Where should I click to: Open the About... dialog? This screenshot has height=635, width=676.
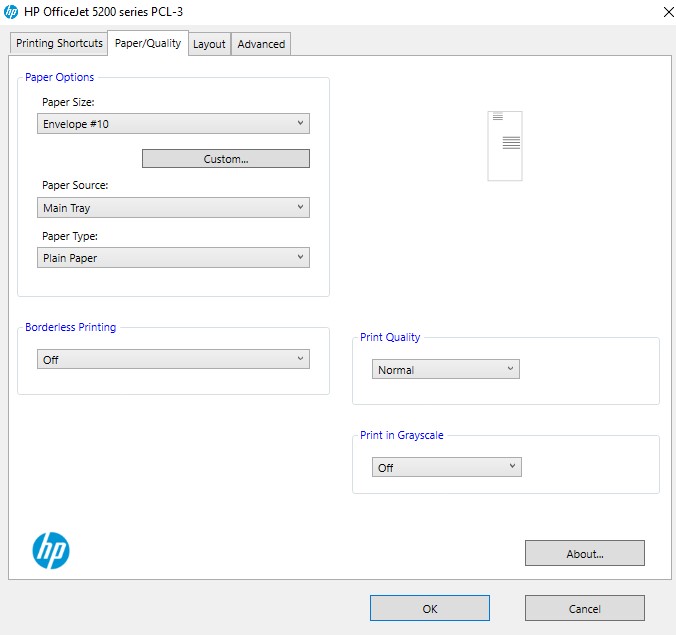[585, 554]
